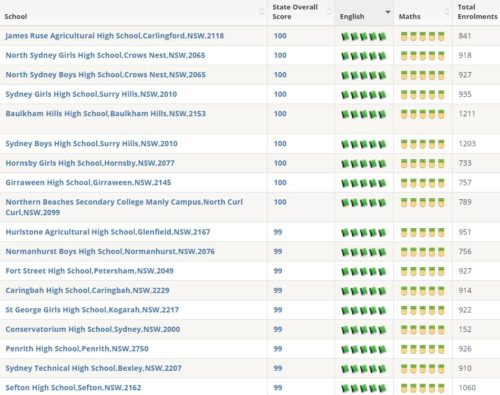
Task: Select score 99 for Sefton High
Action: (278, 388)
